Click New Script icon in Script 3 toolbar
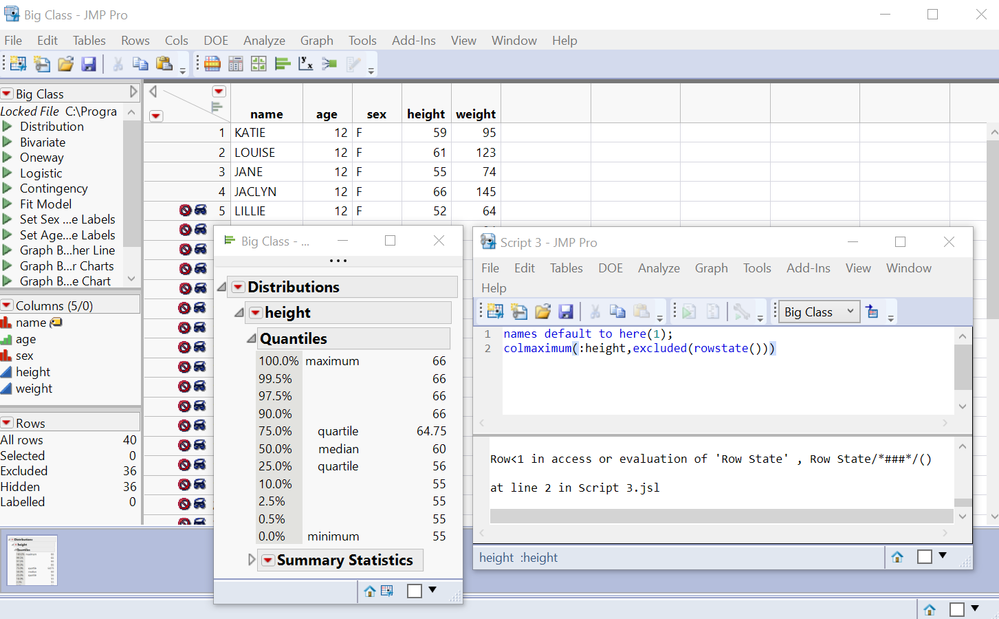 coord(519,311)
